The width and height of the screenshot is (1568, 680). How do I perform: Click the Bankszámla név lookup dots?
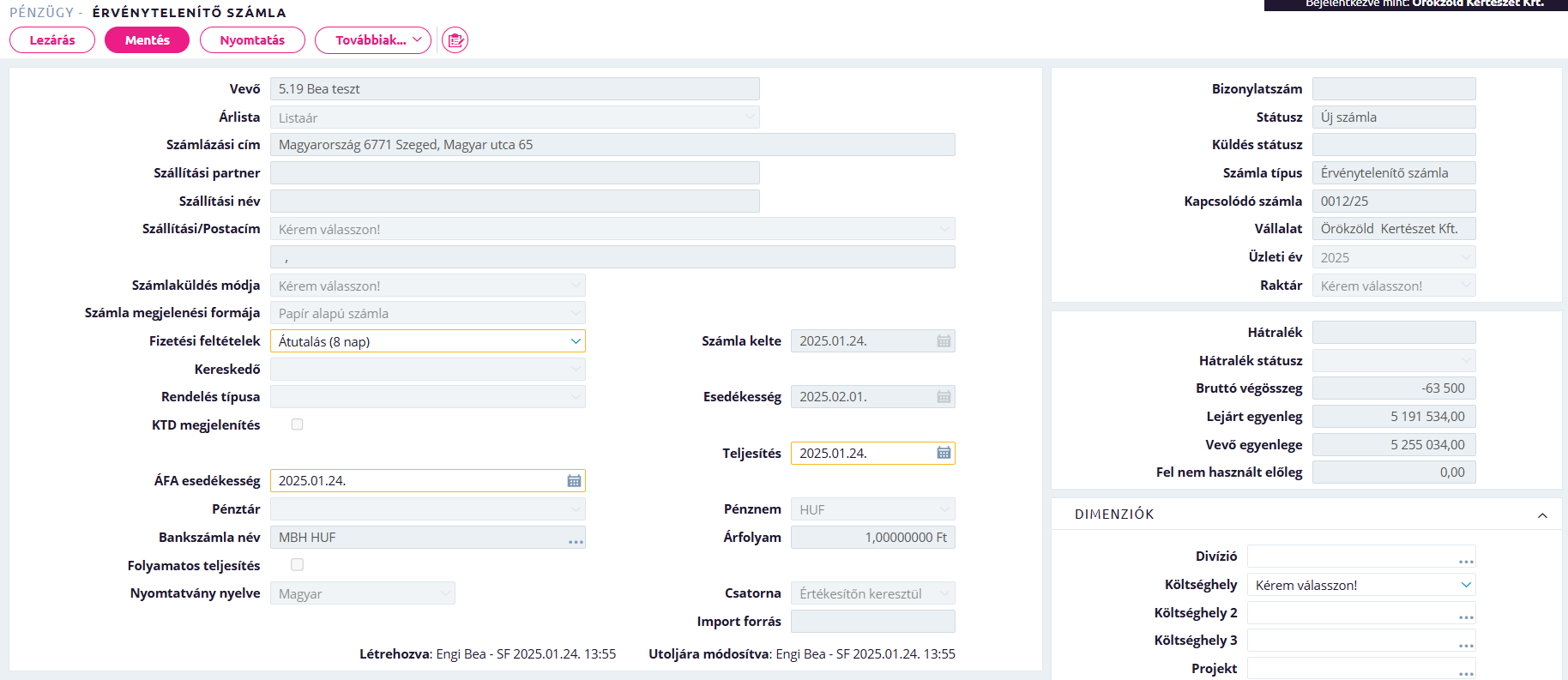point(576,539)
